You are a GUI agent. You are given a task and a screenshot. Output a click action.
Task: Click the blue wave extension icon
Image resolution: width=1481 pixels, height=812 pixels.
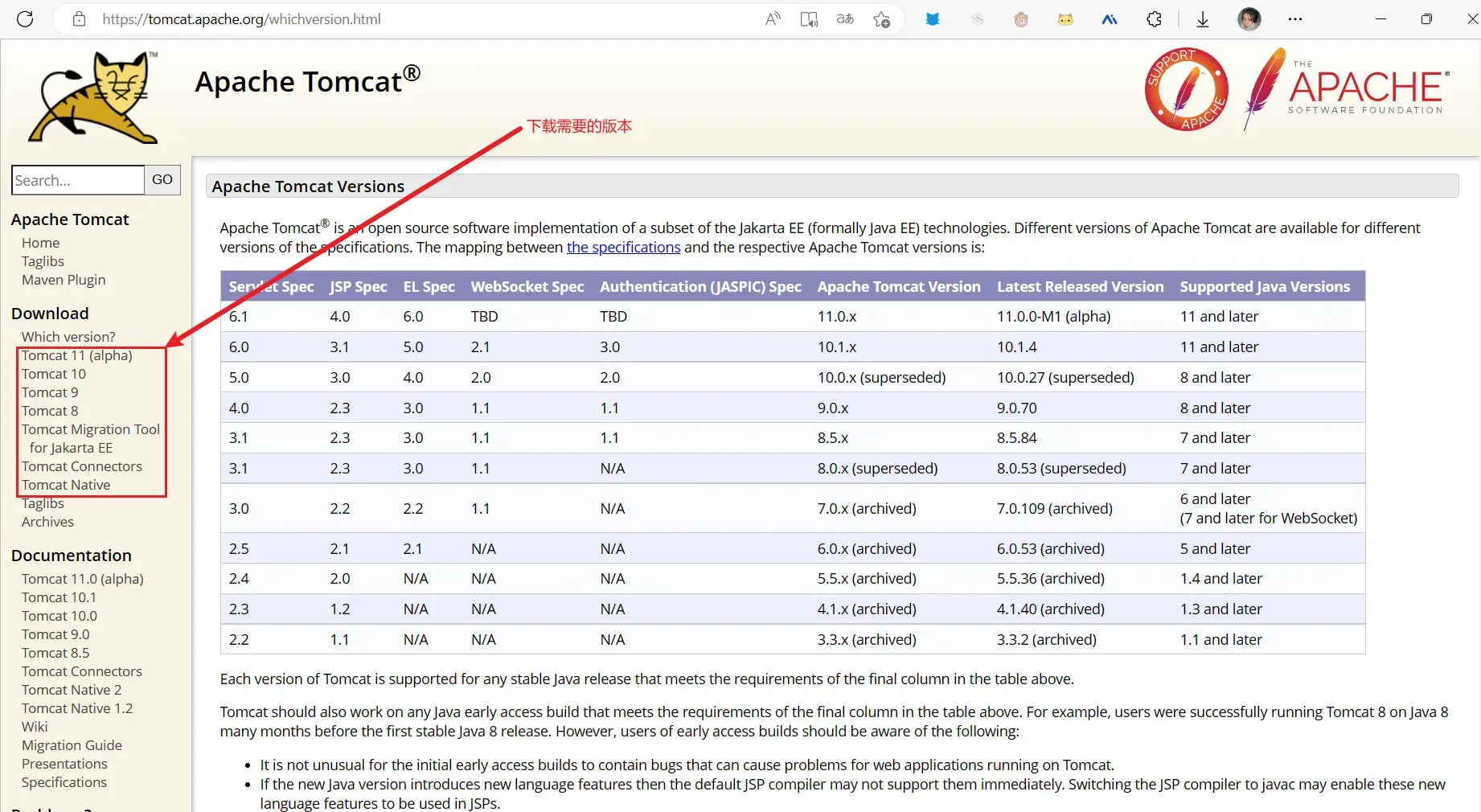(1110, 19)
